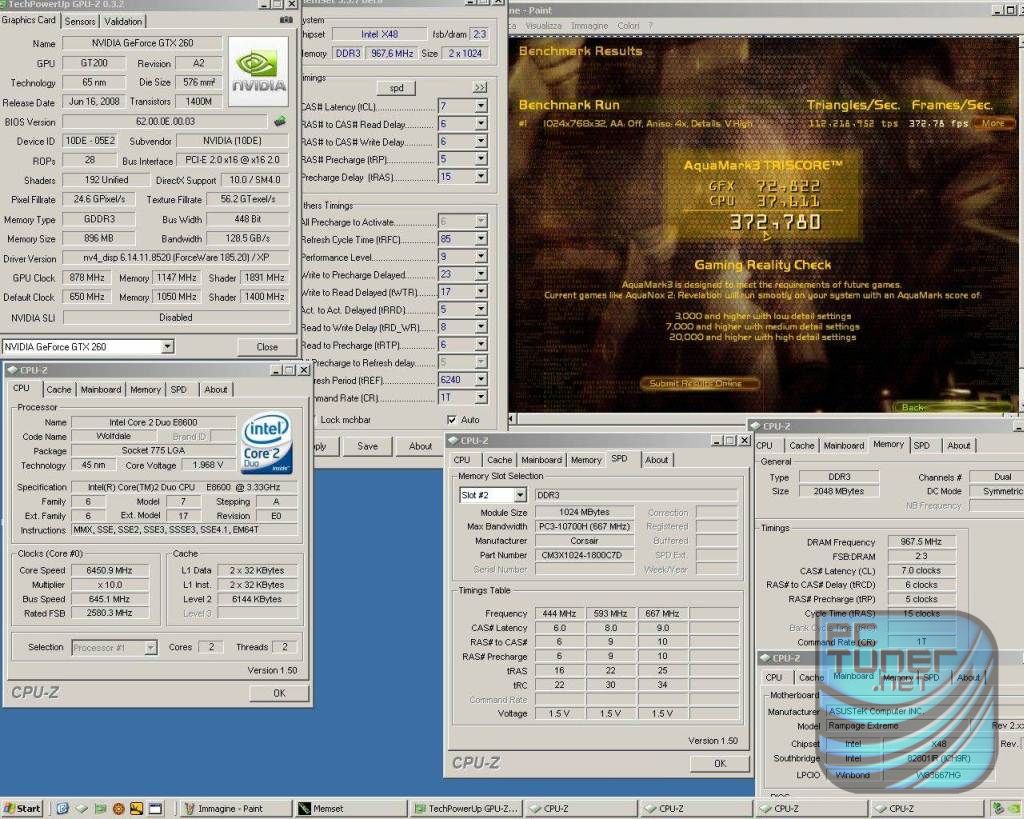Screen dimensions: 1024x819
Task: Click Close button in GPU-Z
Action: pyautogui.click(x=267, y=347)
